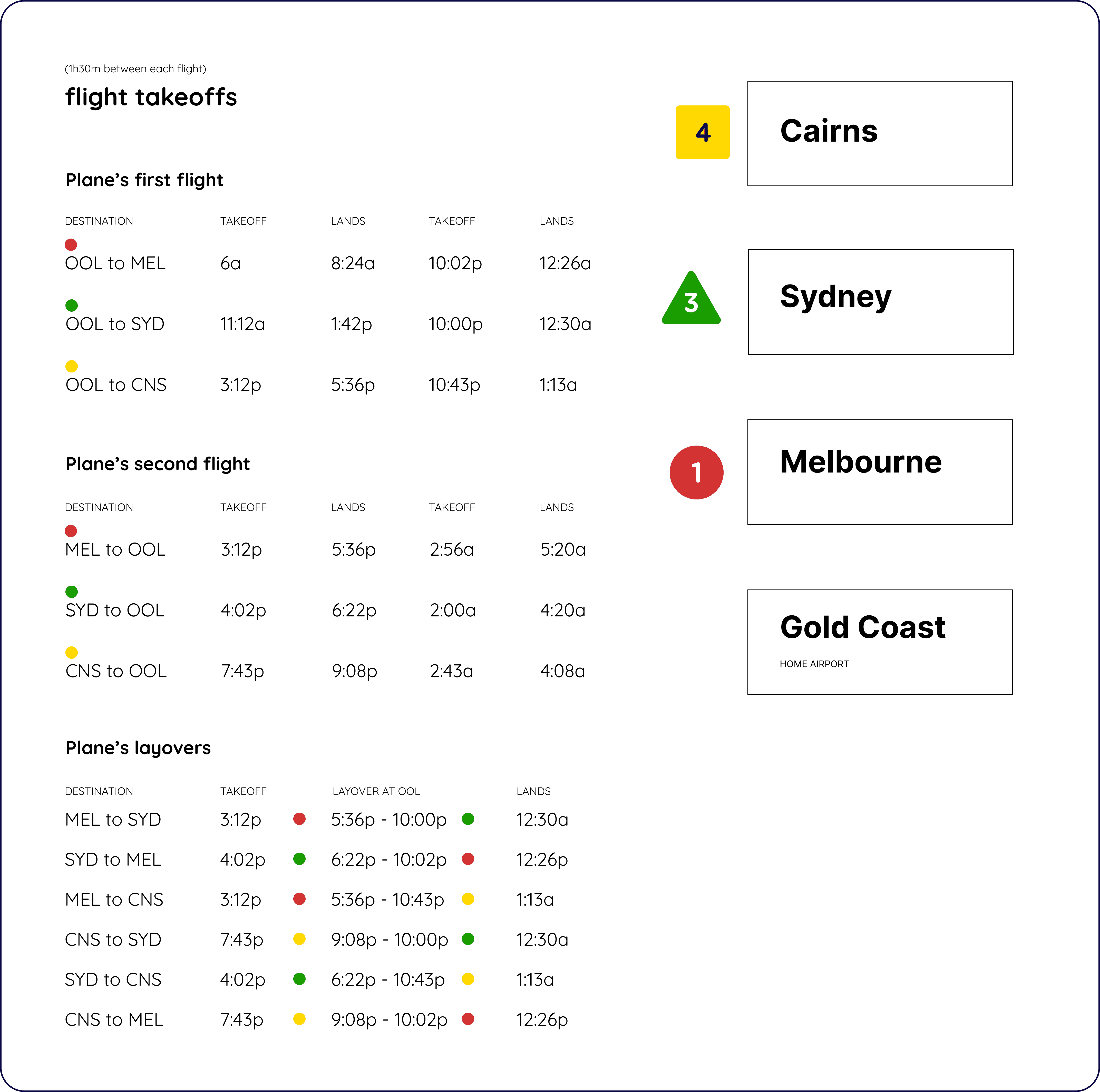Click the 5:36p - 10:43p layover time
This screenshot has width=1100, height=1092.
coord(387,900)
